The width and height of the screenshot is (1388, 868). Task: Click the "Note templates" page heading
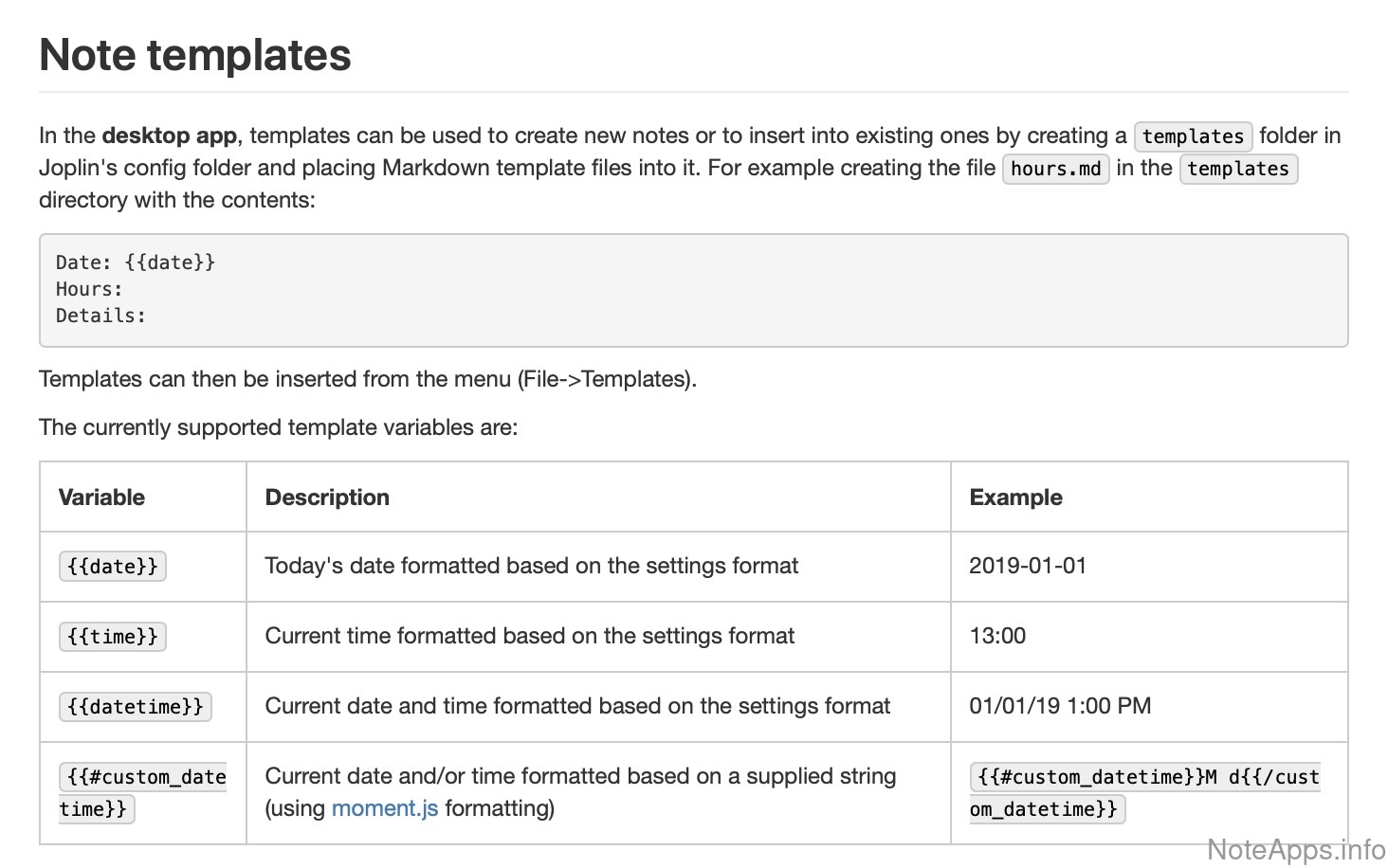click(x=195, y=55)
